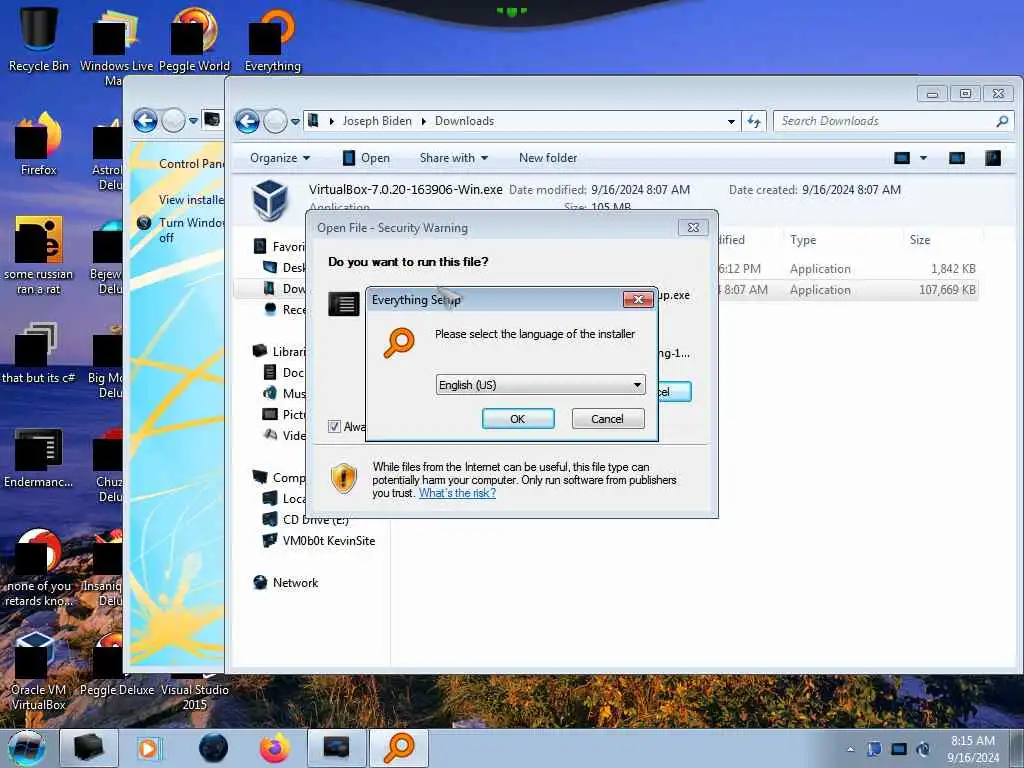Screen dimensions: 1024x768
Task: Open Documents library in the navigation pane
Action: click(x=285, y=372)
